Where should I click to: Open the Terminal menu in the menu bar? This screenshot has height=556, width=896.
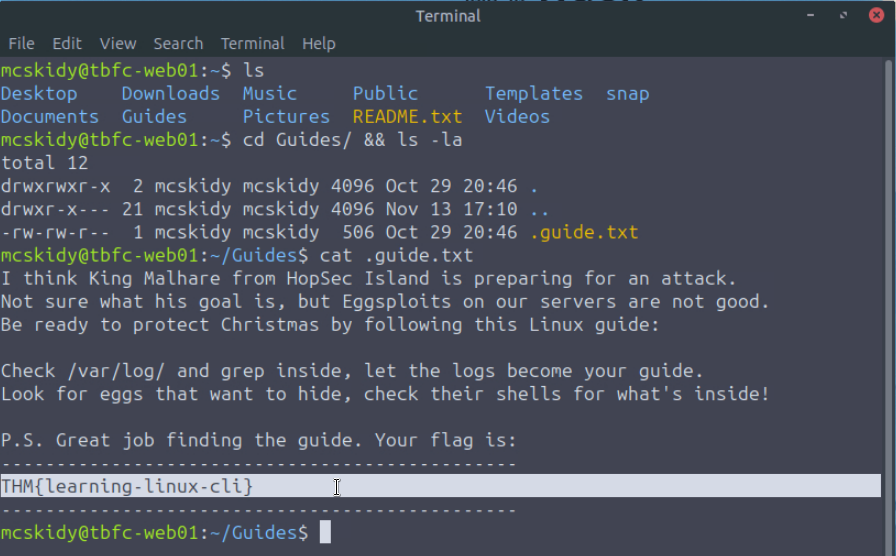pos(252,44)
